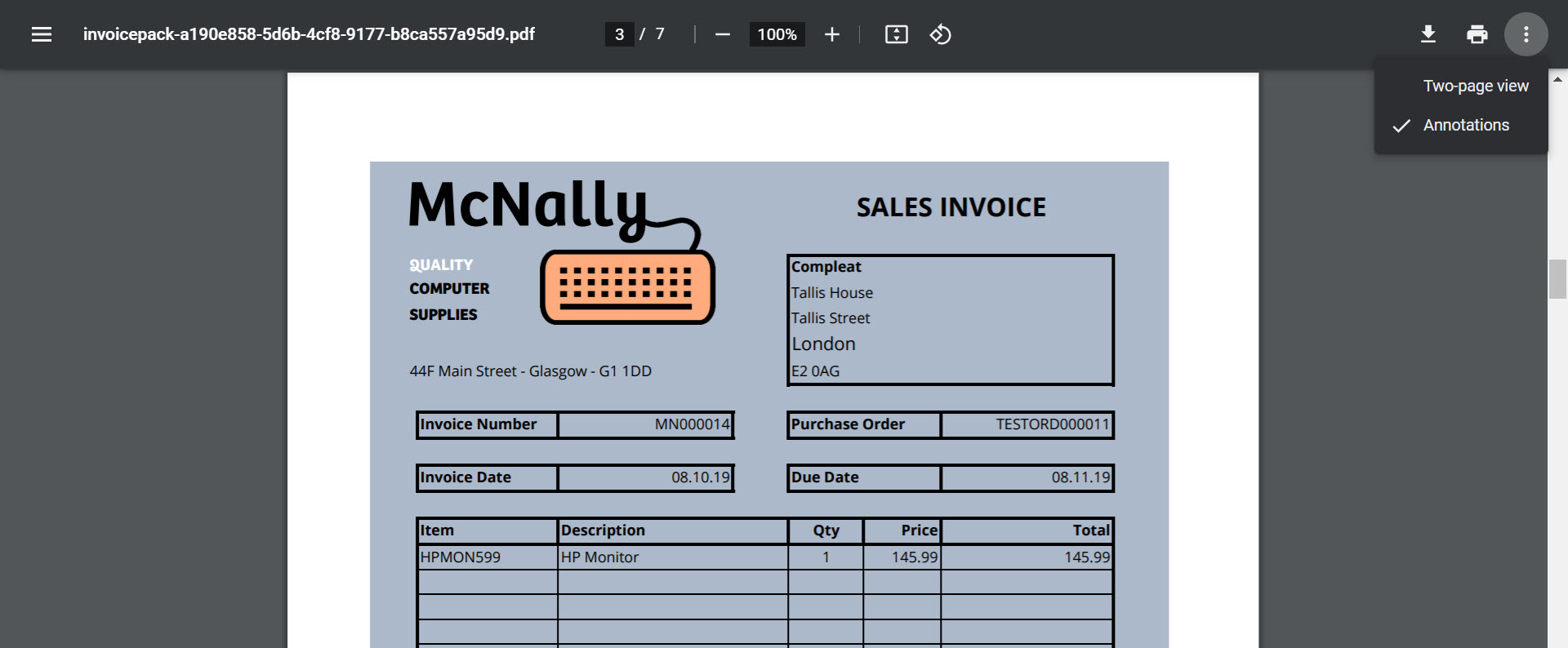The image size is (1568, 648).
Task: Download the PDF file
Action: click(1428, 34)
